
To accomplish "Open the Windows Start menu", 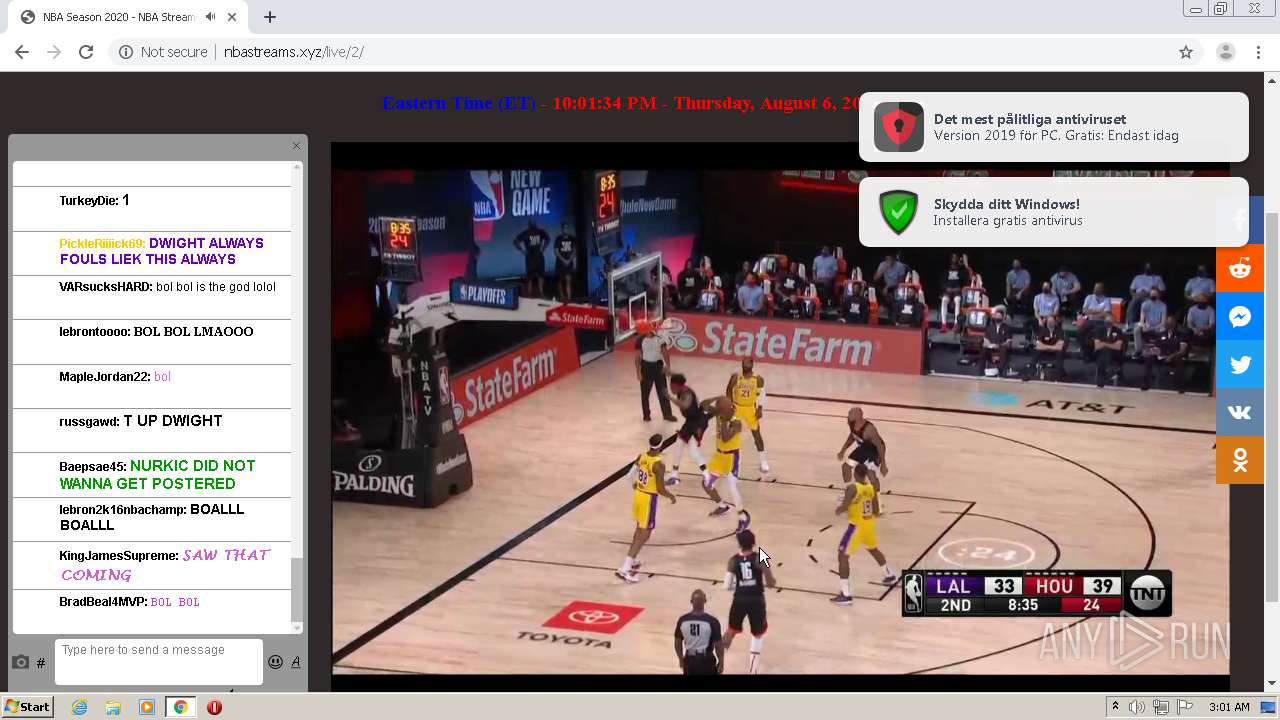I will (27, 707).
